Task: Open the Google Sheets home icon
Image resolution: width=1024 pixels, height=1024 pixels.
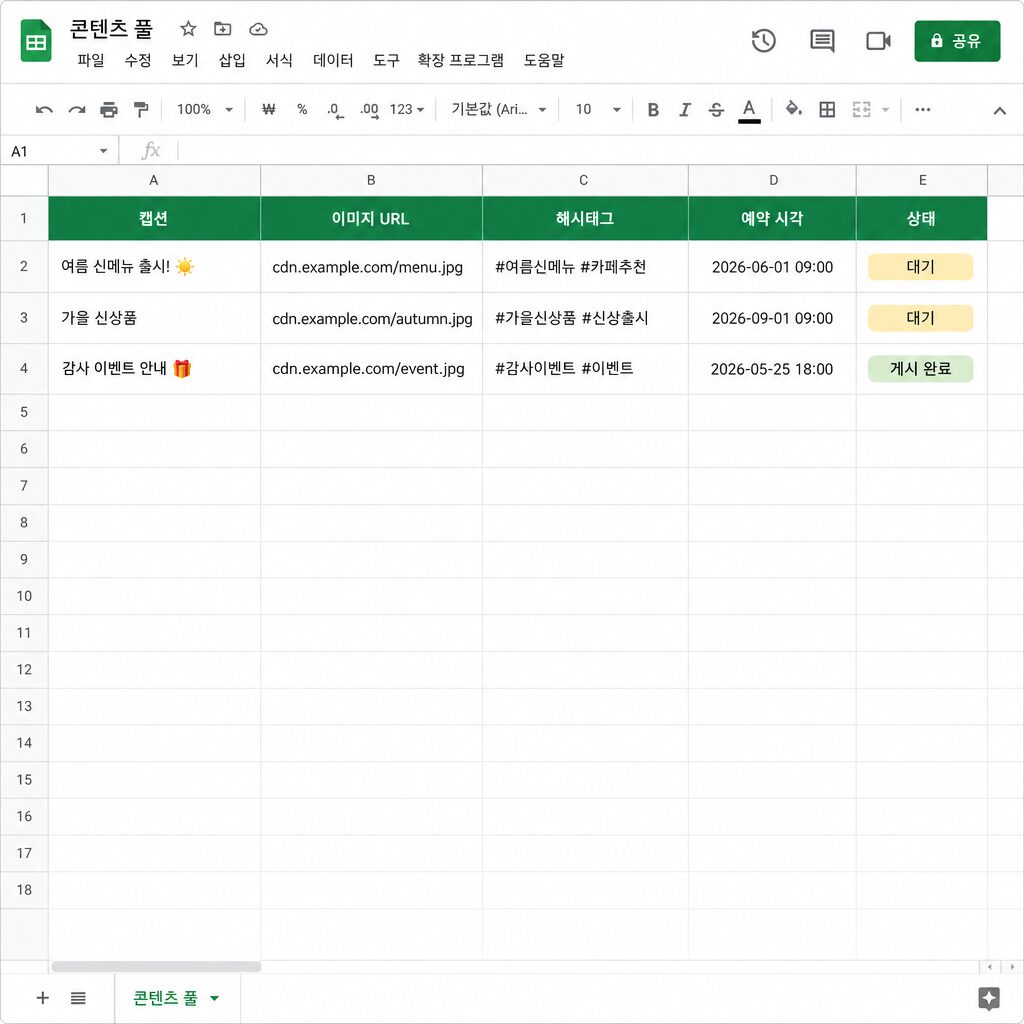Action: (x=36, y=40)
